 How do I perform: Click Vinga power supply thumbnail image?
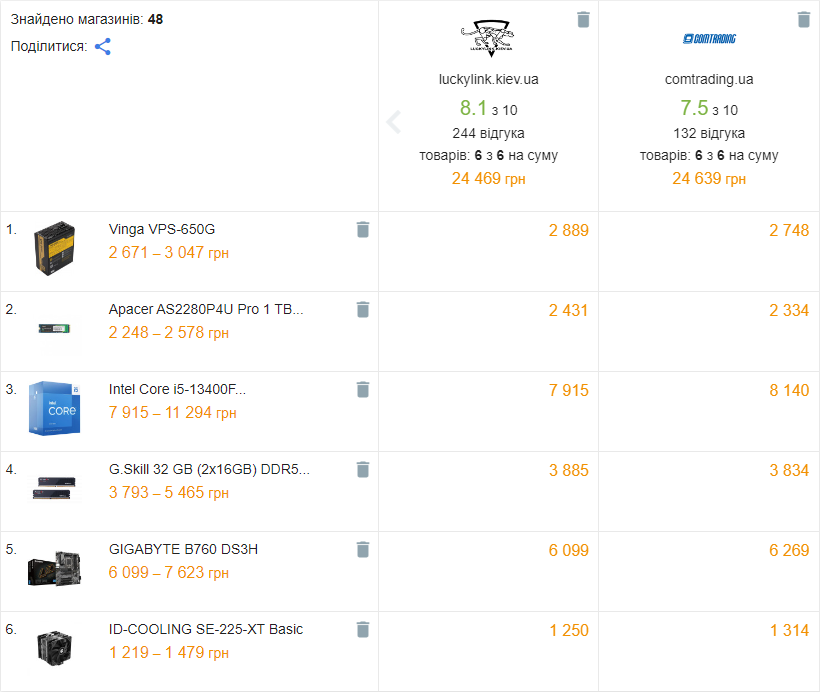pyautogui.click(x=54, y=248)
